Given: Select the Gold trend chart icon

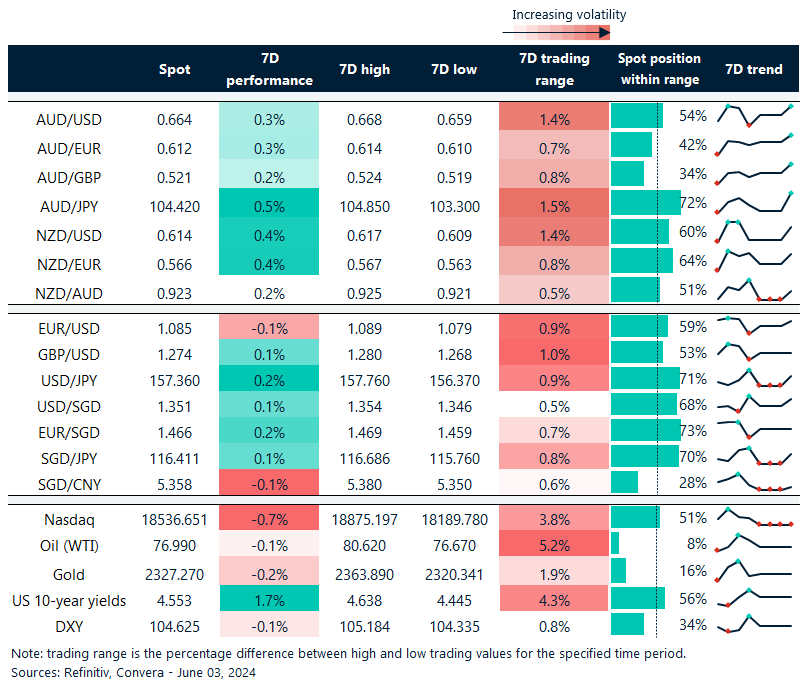Looking at the screenshot, I should [755, 574].
